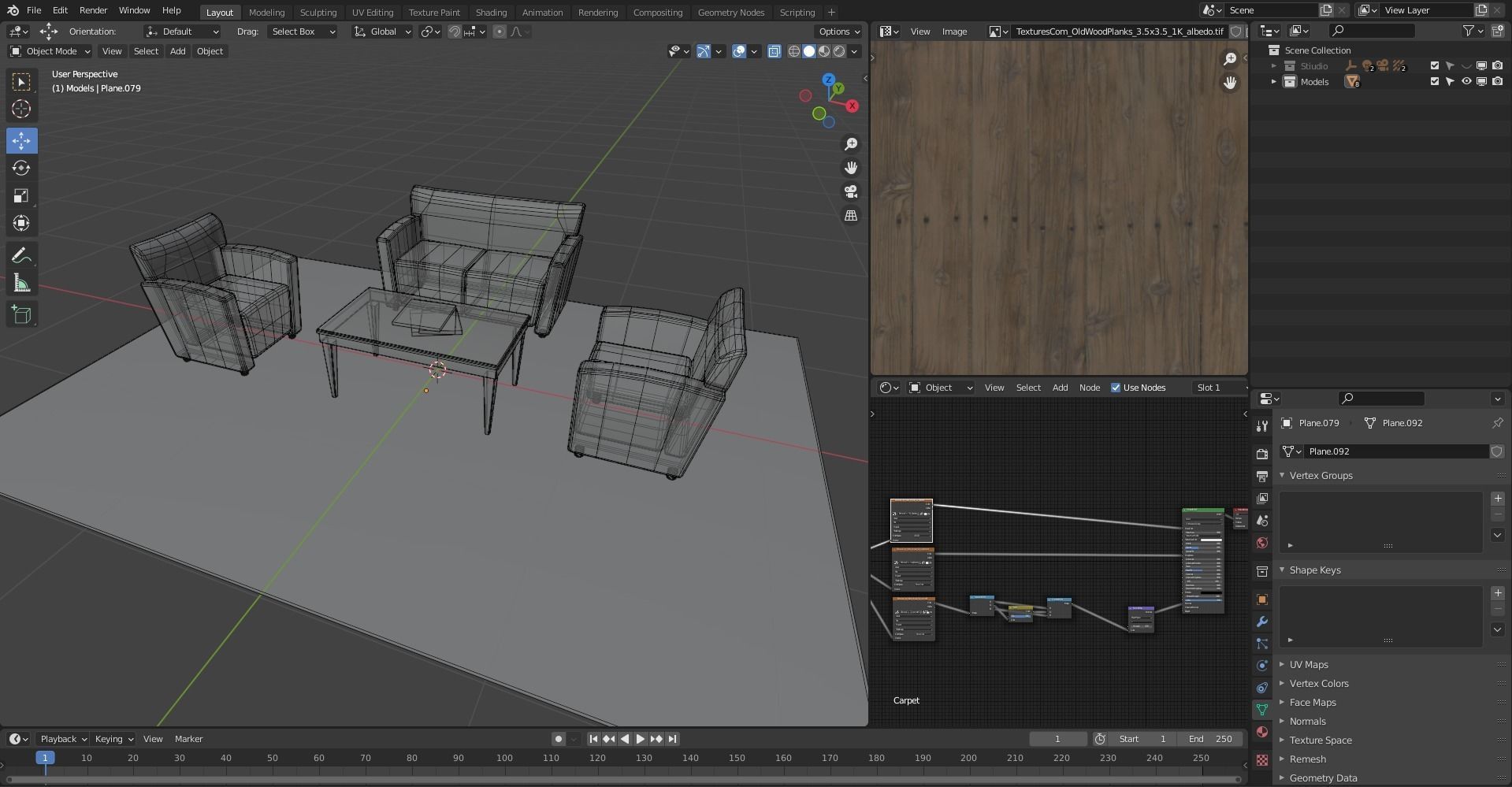Screen dimensions: 1512x787
Task: Add a new shape key with plus button
Action: coord(1498,593)
